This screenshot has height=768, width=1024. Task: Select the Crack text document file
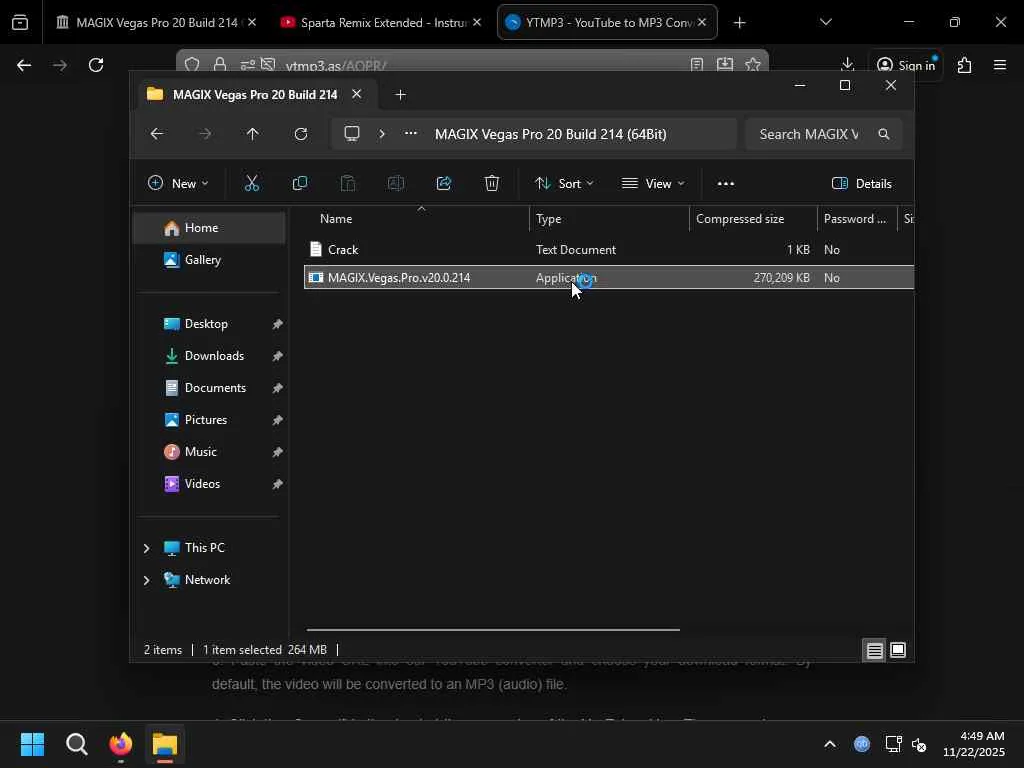pos(609,249)
